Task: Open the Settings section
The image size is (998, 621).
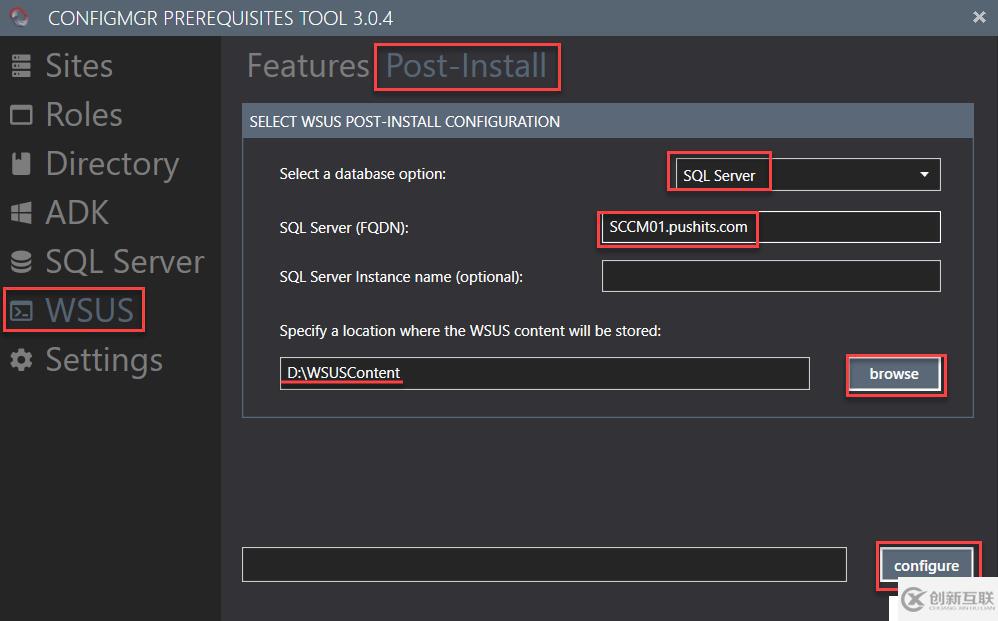Action: tap(104, 361)
